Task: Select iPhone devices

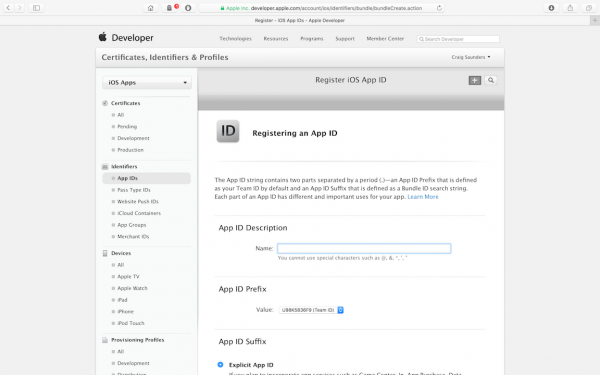Action: point(126,311)
